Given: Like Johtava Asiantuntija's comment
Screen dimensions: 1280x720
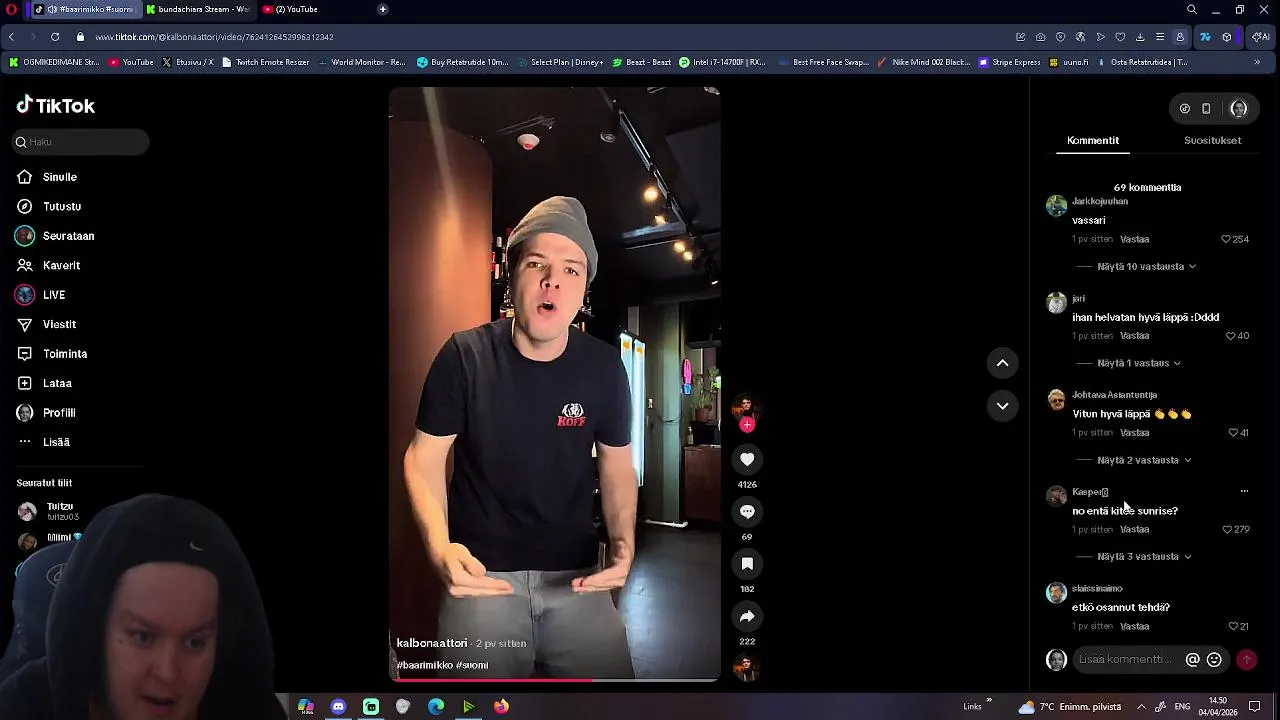Looking at the screenshot, I should pos(1233,433).
